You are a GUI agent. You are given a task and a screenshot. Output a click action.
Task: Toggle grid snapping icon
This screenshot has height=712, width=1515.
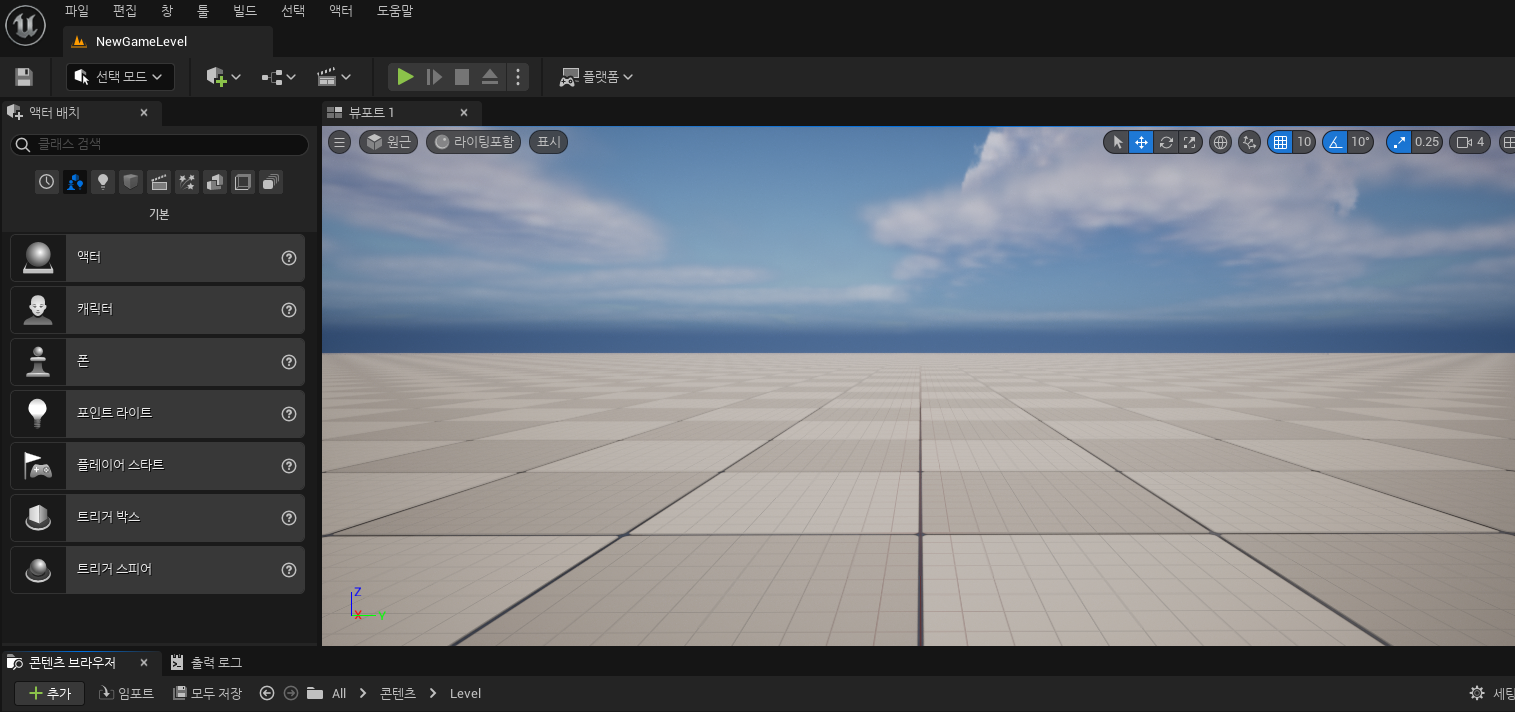click(1279, 142)
